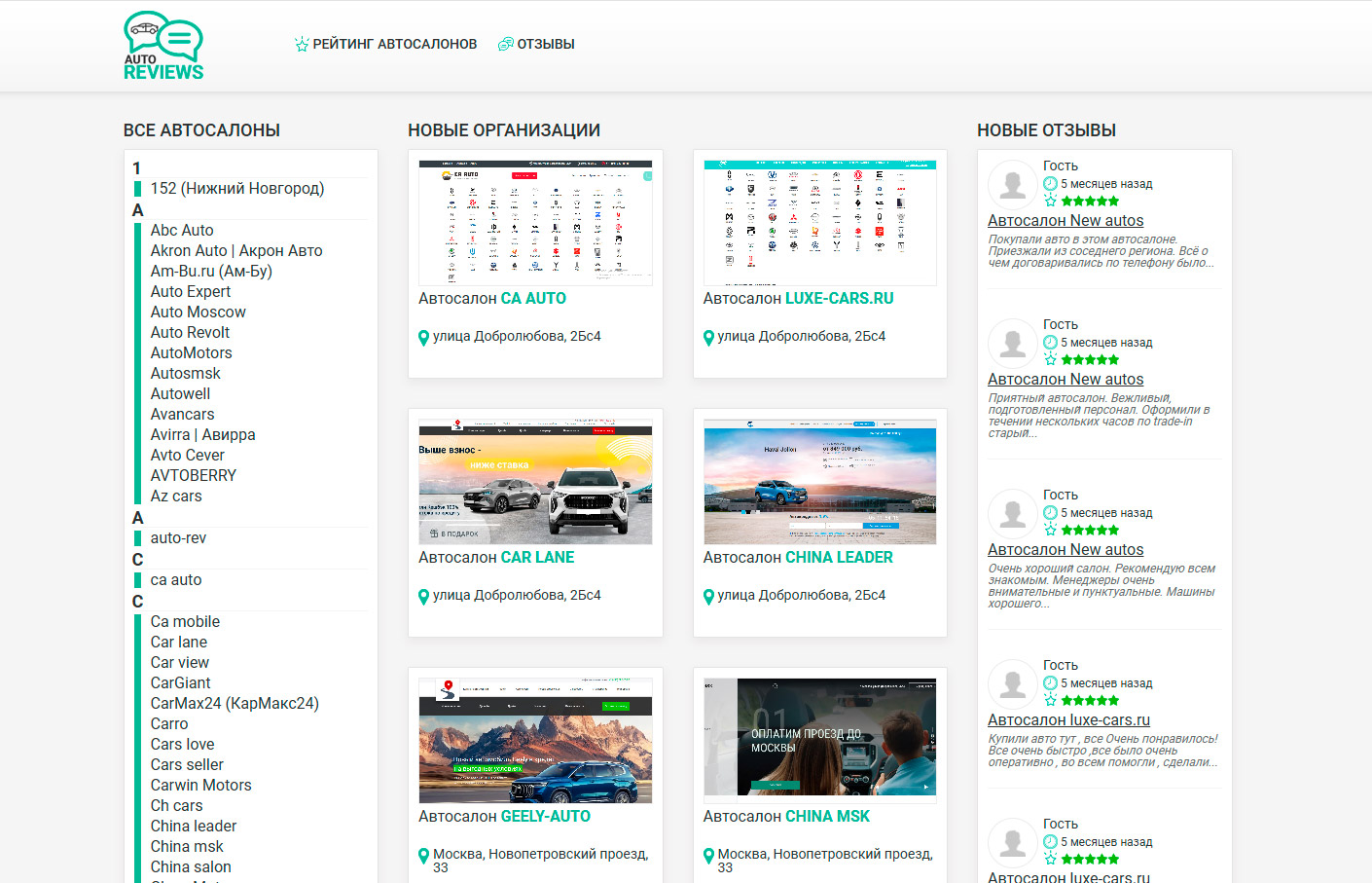Open GEELY-AUTO salon screenshot thumbnail
This screenshot has height=883, width=1372.
[x=535, y=741]
